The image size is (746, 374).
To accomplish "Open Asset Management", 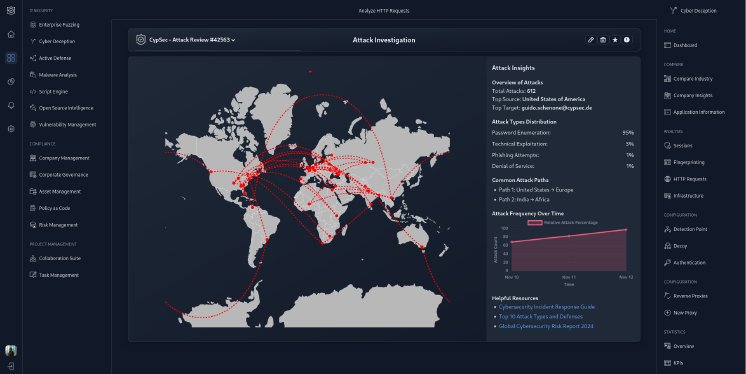I will tap(55, 191).
